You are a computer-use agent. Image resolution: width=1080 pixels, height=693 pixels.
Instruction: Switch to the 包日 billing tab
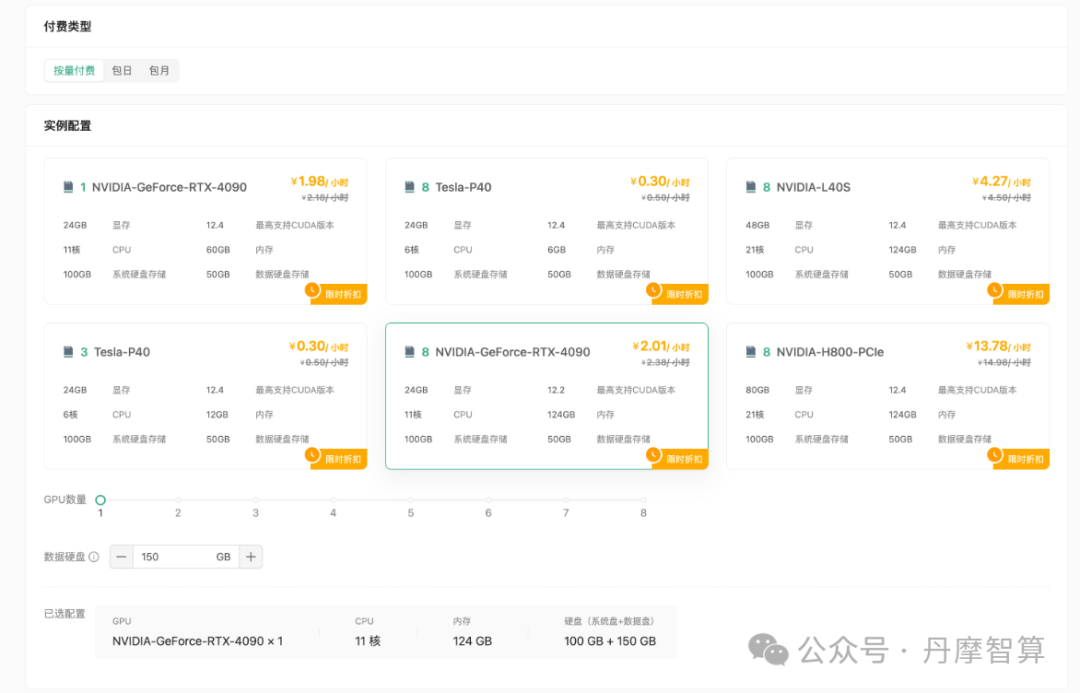click(x=122, y=70)
